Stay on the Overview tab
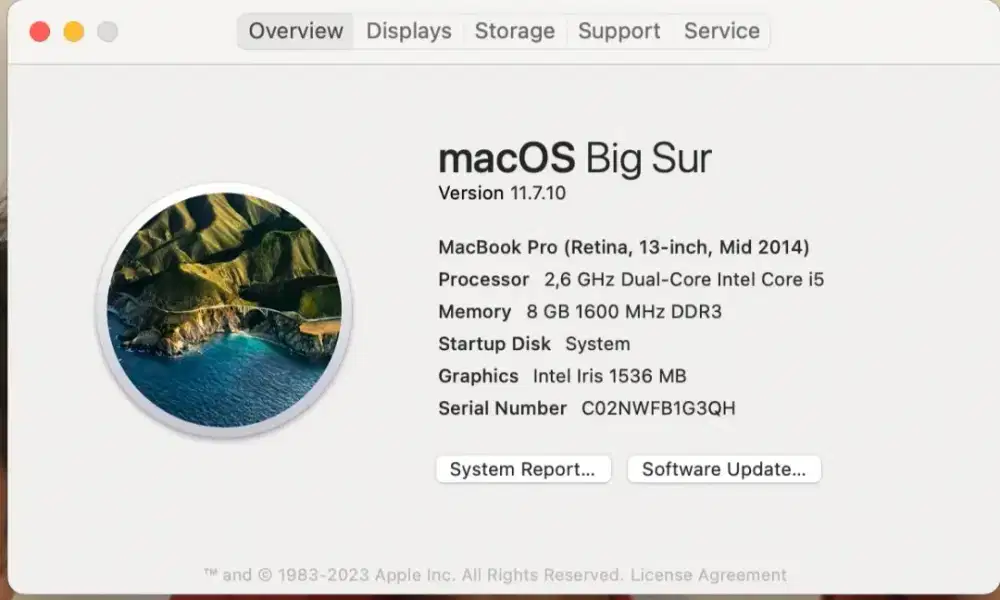 [295, 31]
